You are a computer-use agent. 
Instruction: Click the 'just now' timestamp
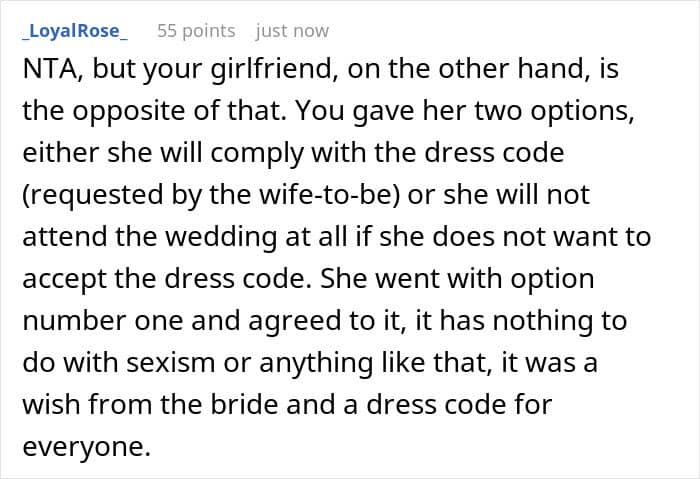point(292,31)
